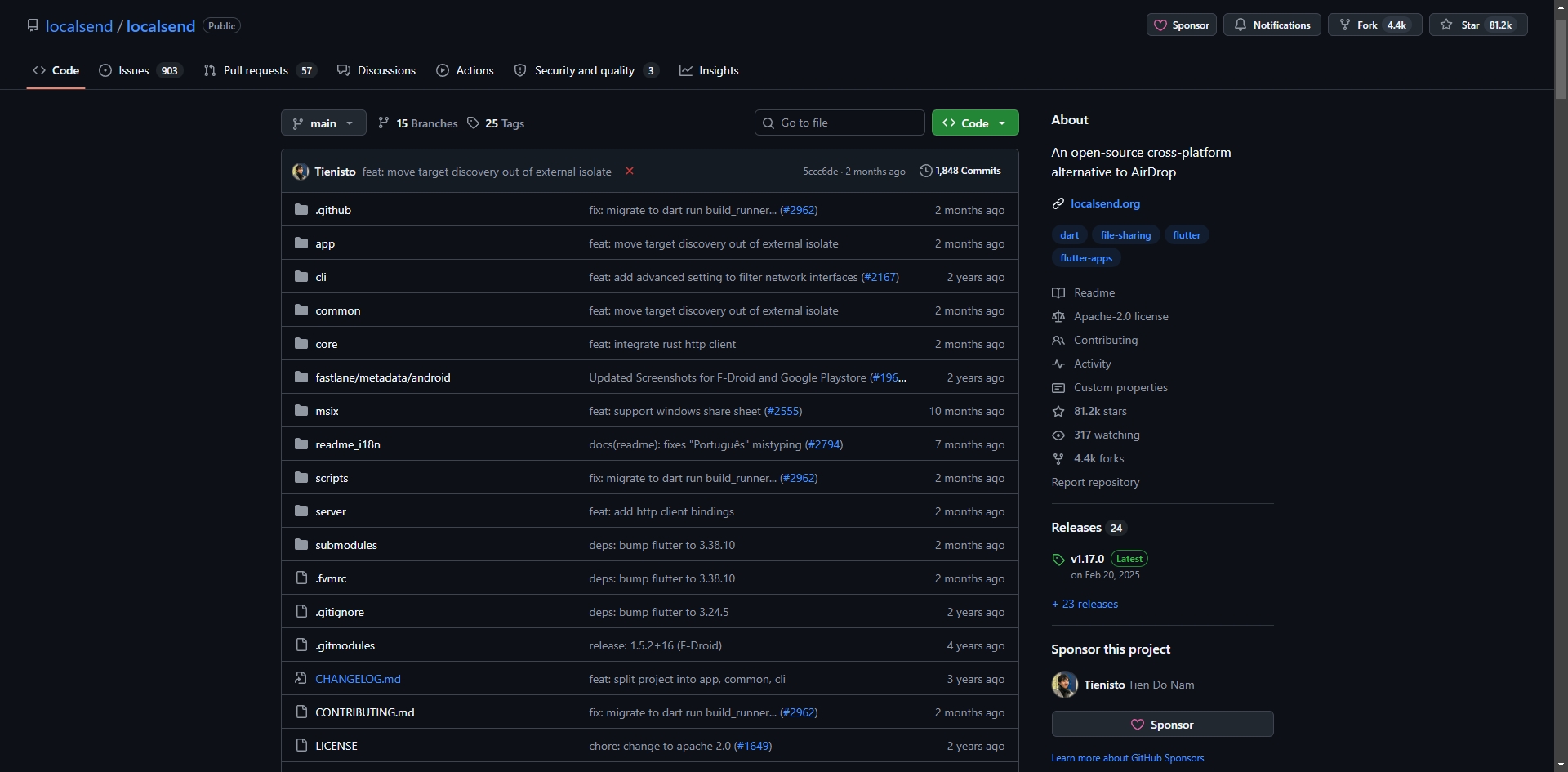
Task: Click the Tienisto sponsor avatar
Action: pyautogui.click(x=1064, y=685)
